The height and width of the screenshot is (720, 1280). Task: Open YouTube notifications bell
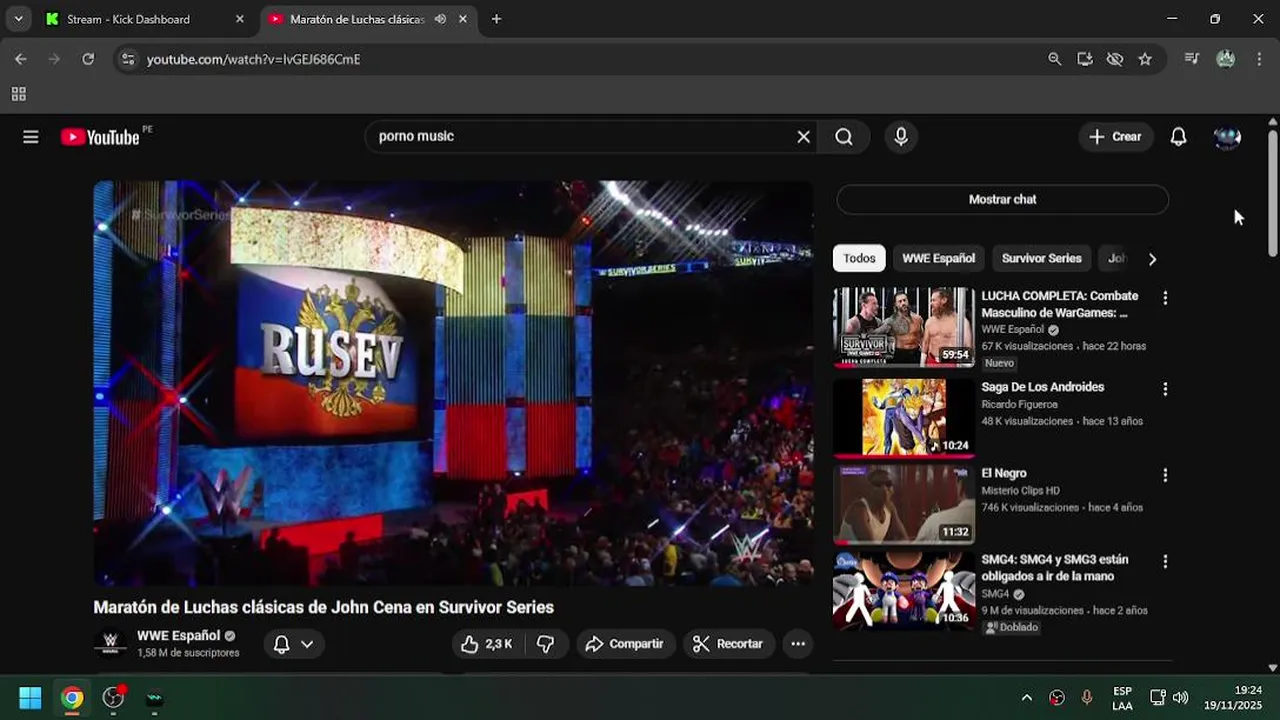click(1179, 137)
